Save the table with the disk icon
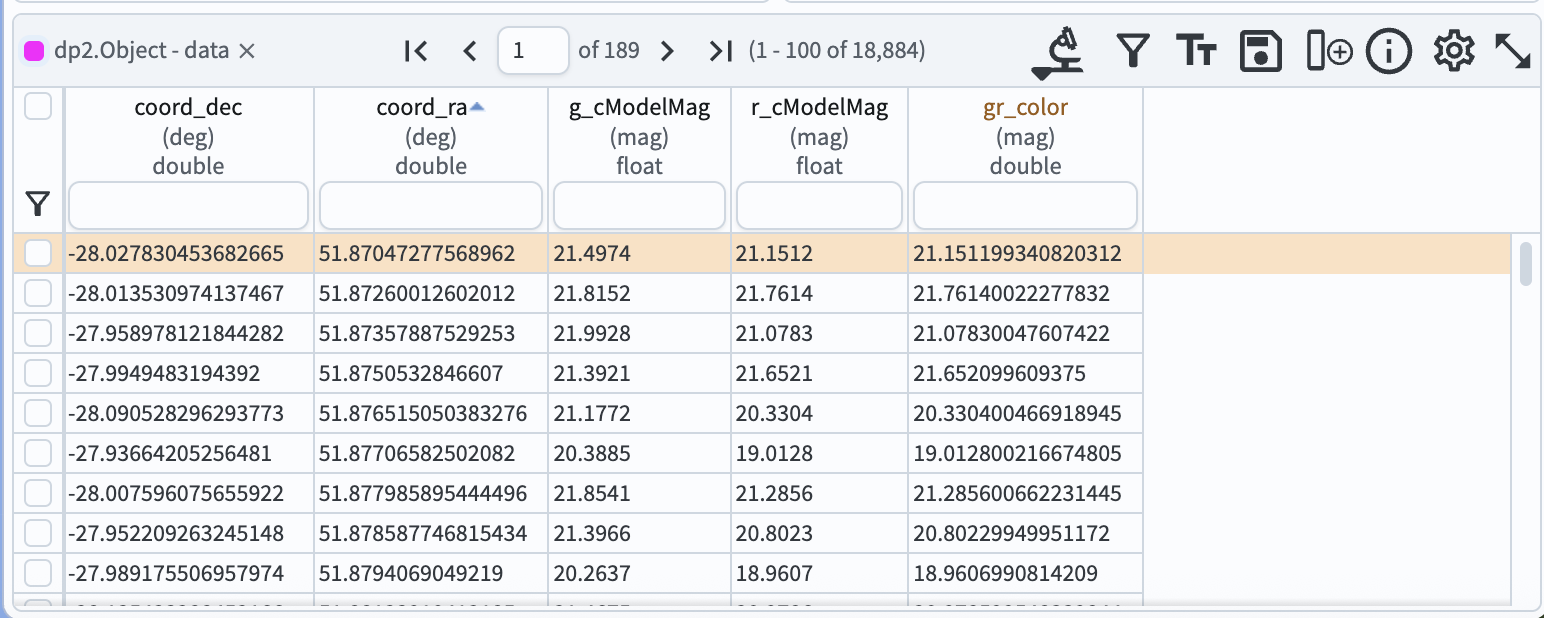The height and width of the screenshot is (618, 1544). click(1261, 51)
